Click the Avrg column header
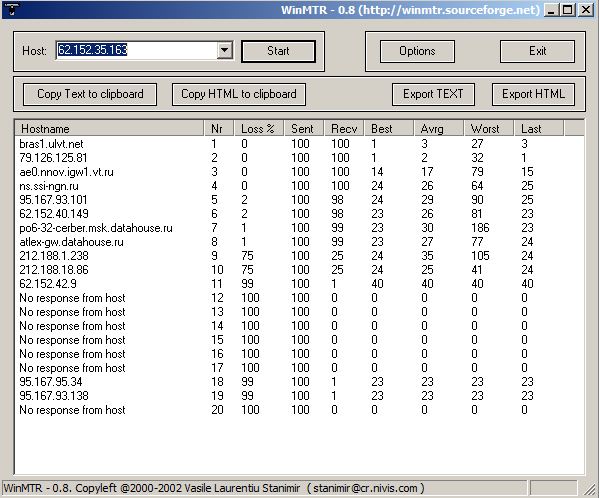 click(439, 129)
